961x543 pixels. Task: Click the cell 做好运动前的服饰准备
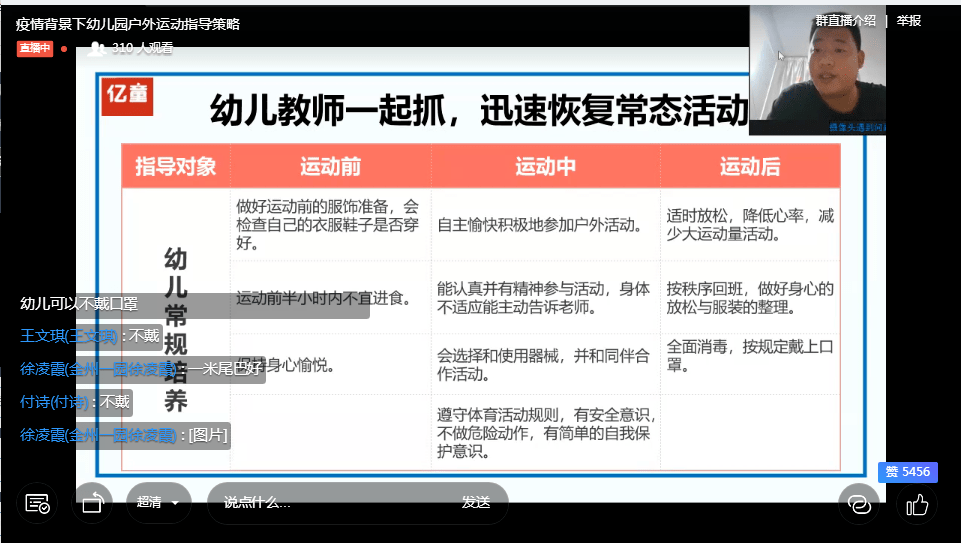click(328, 225)
